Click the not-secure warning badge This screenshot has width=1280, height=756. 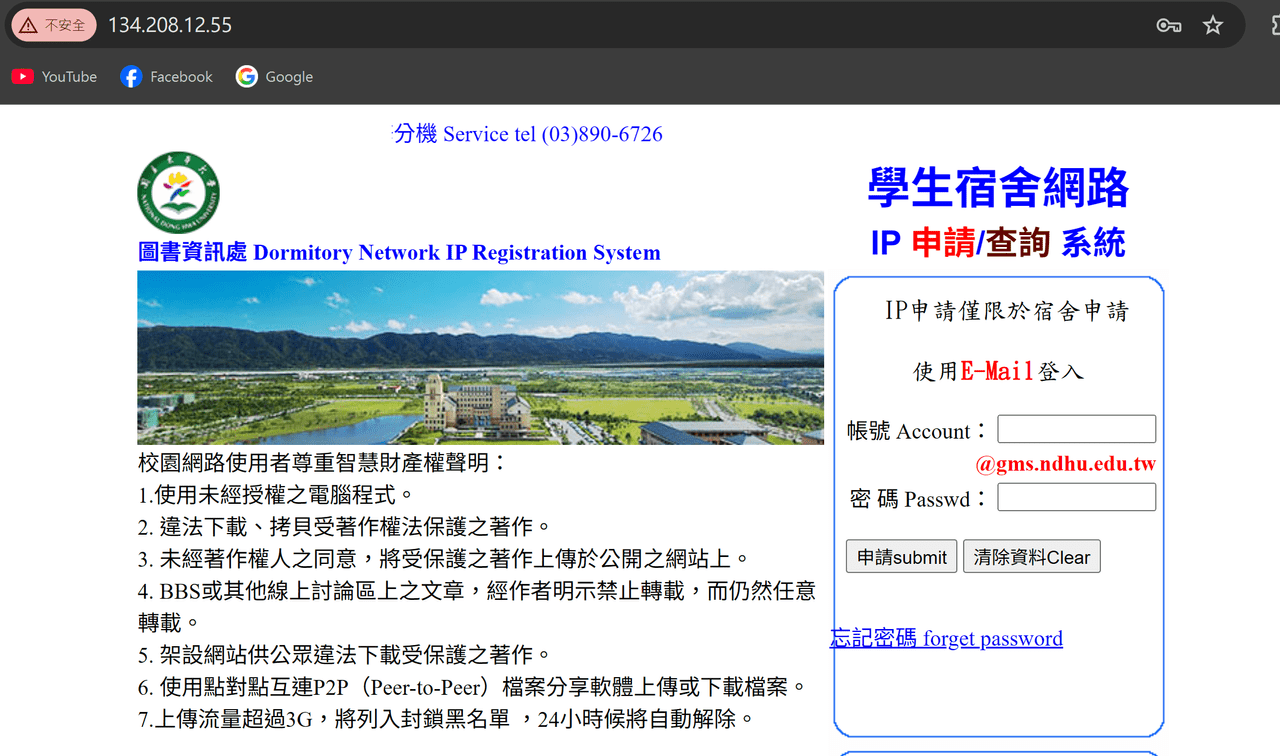point(54,25)
